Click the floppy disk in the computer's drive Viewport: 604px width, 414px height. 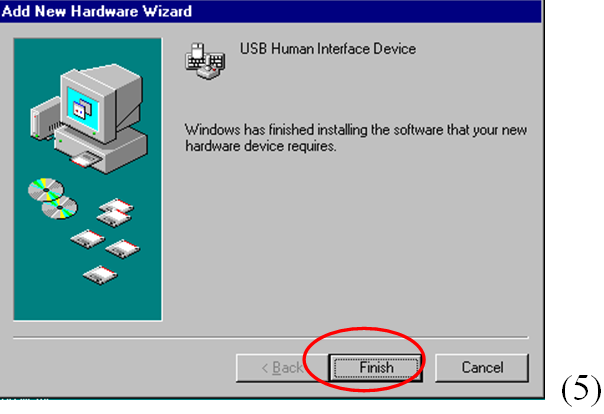point(86,159)
